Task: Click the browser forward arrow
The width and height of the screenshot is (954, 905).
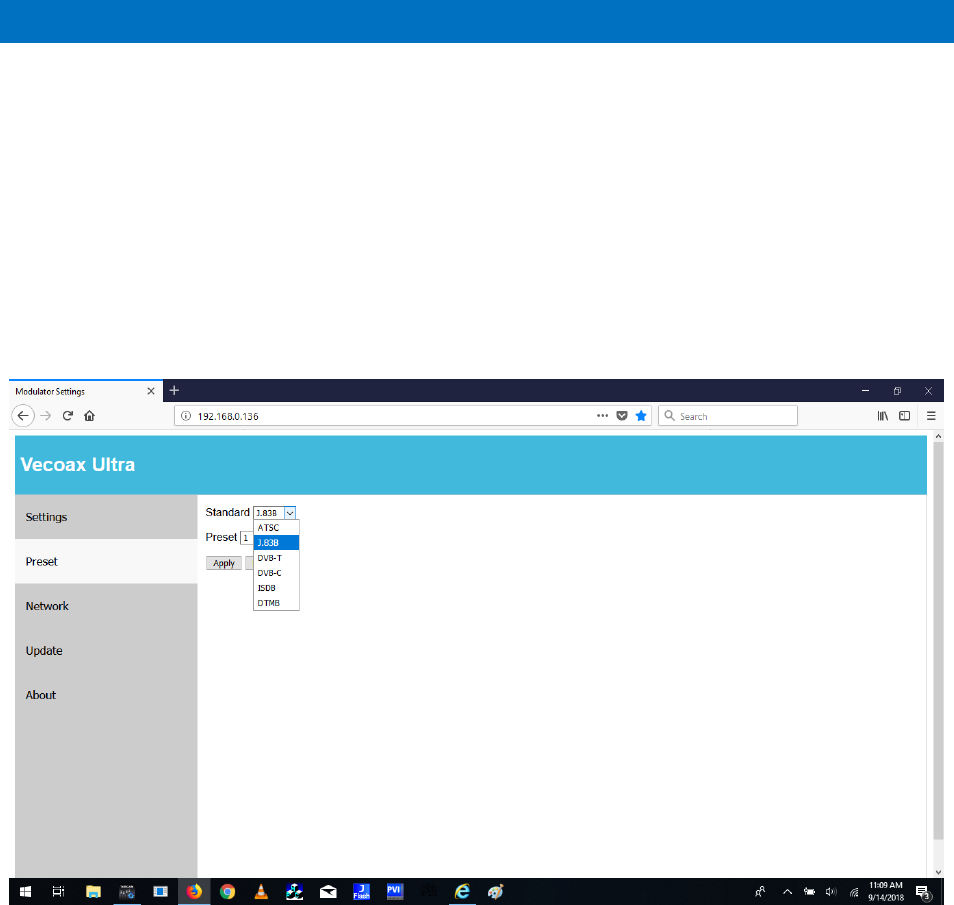Action: point(46,416)
